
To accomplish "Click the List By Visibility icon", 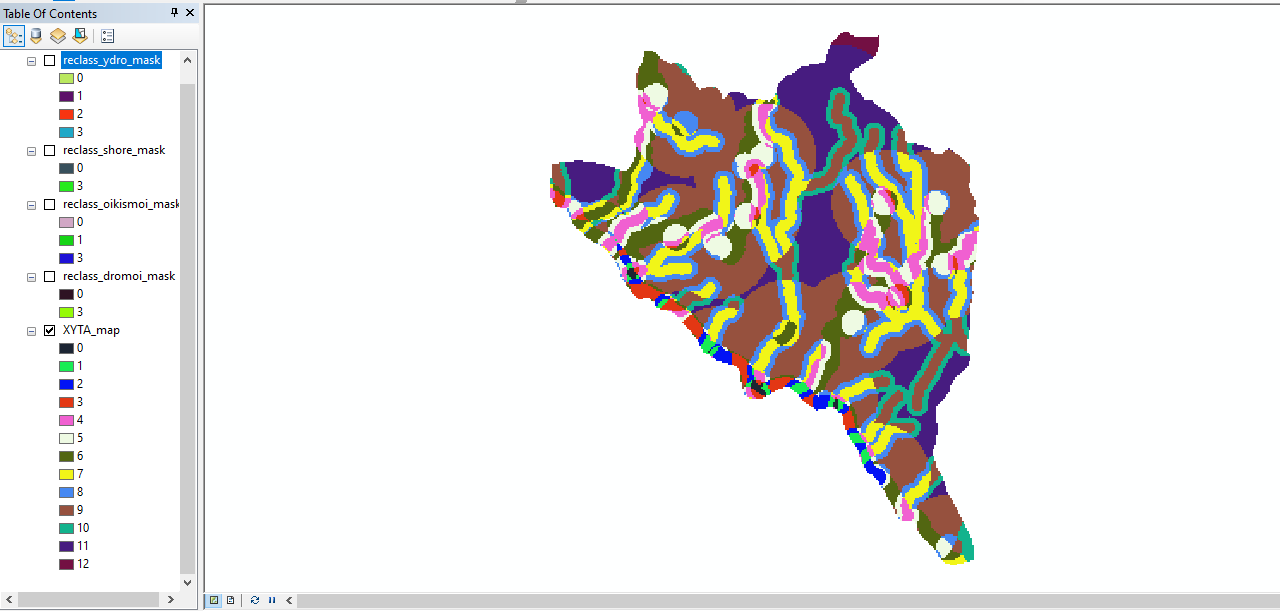I will pyautogui.click(x=57, y=36).
